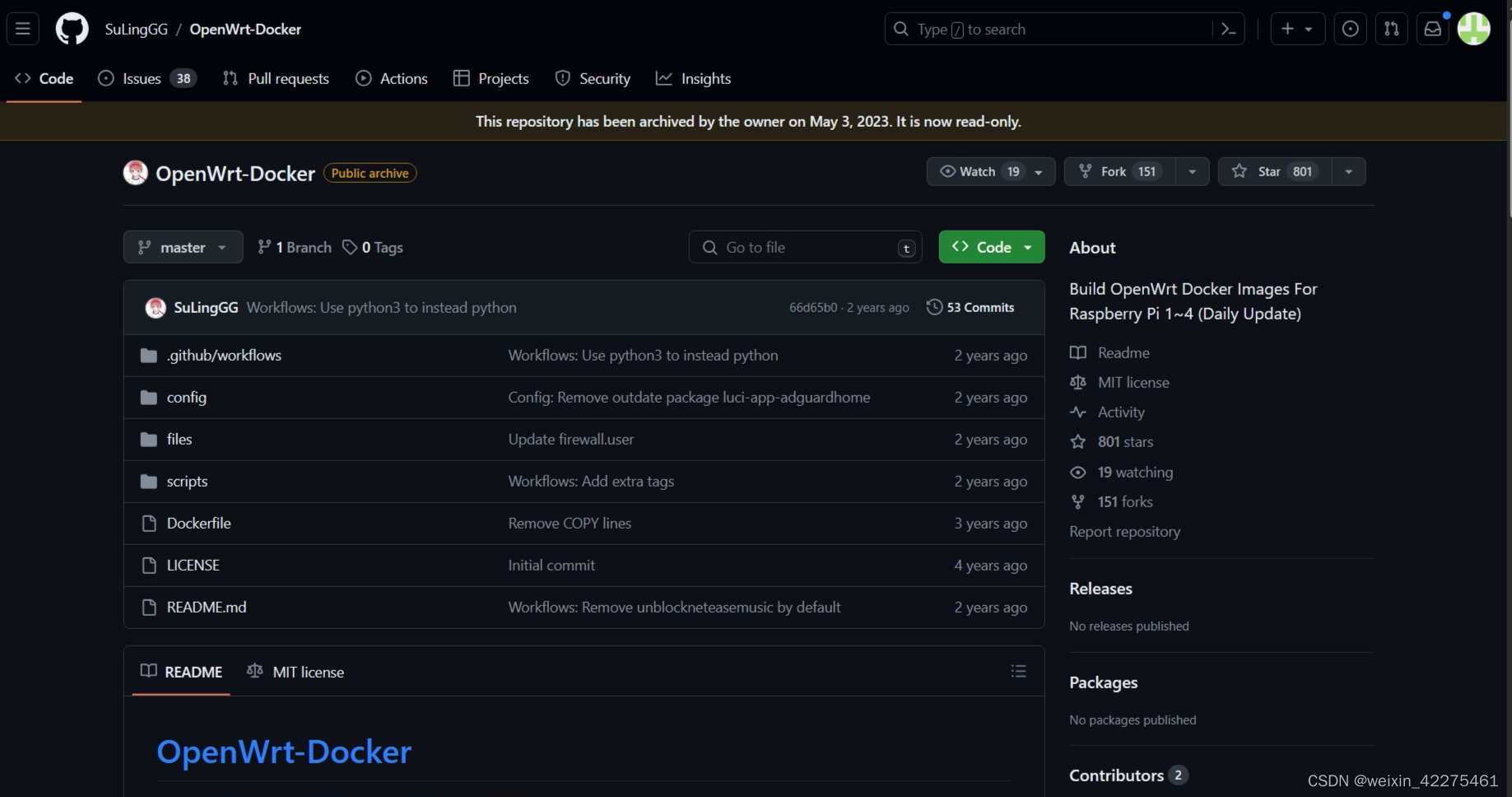The height and width of the screenshot is (797, 1512).
Task: Focus the Go to file input
Action: (x=805, y=248)
